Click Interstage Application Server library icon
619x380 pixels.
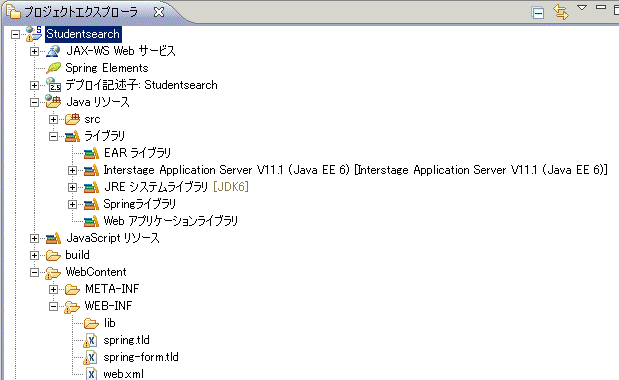[x=92, y=170]
